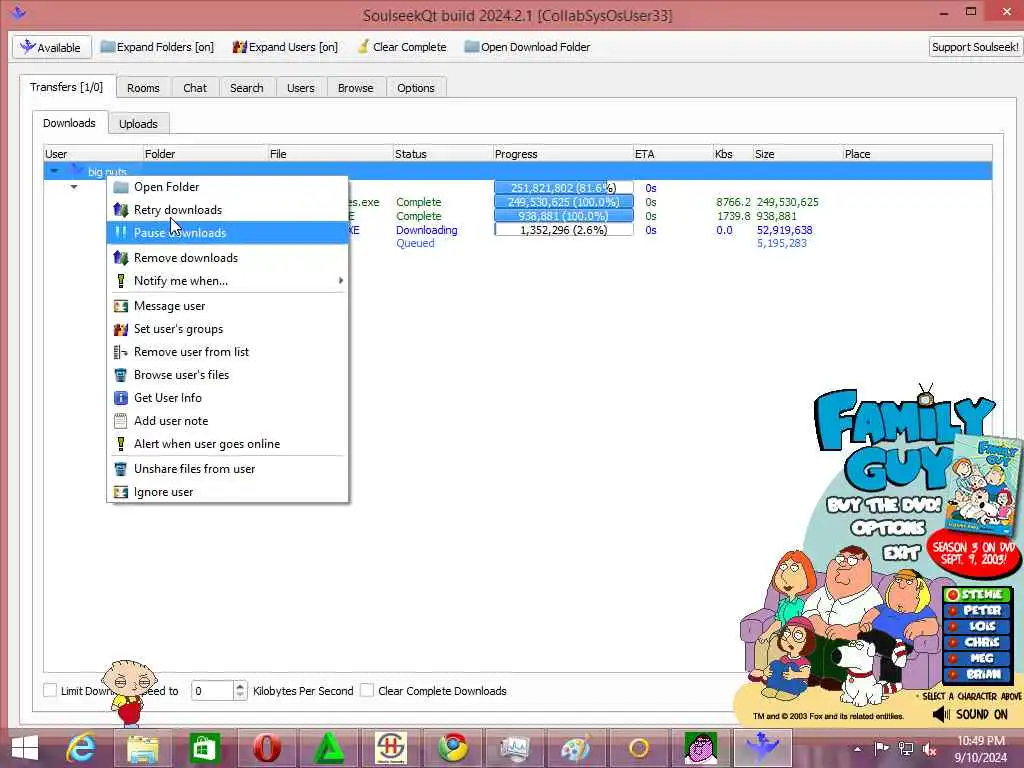Click the 251,821,802 (81.6%) progress bar
The image size is (1024, 768).
tap(564, 188)
